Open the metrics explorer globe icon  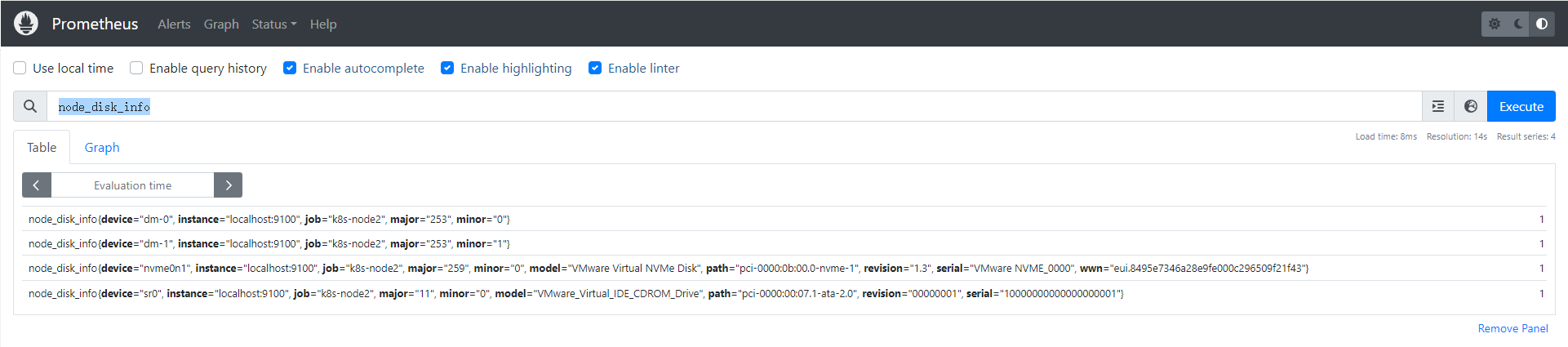click(x=1471, y=106)
